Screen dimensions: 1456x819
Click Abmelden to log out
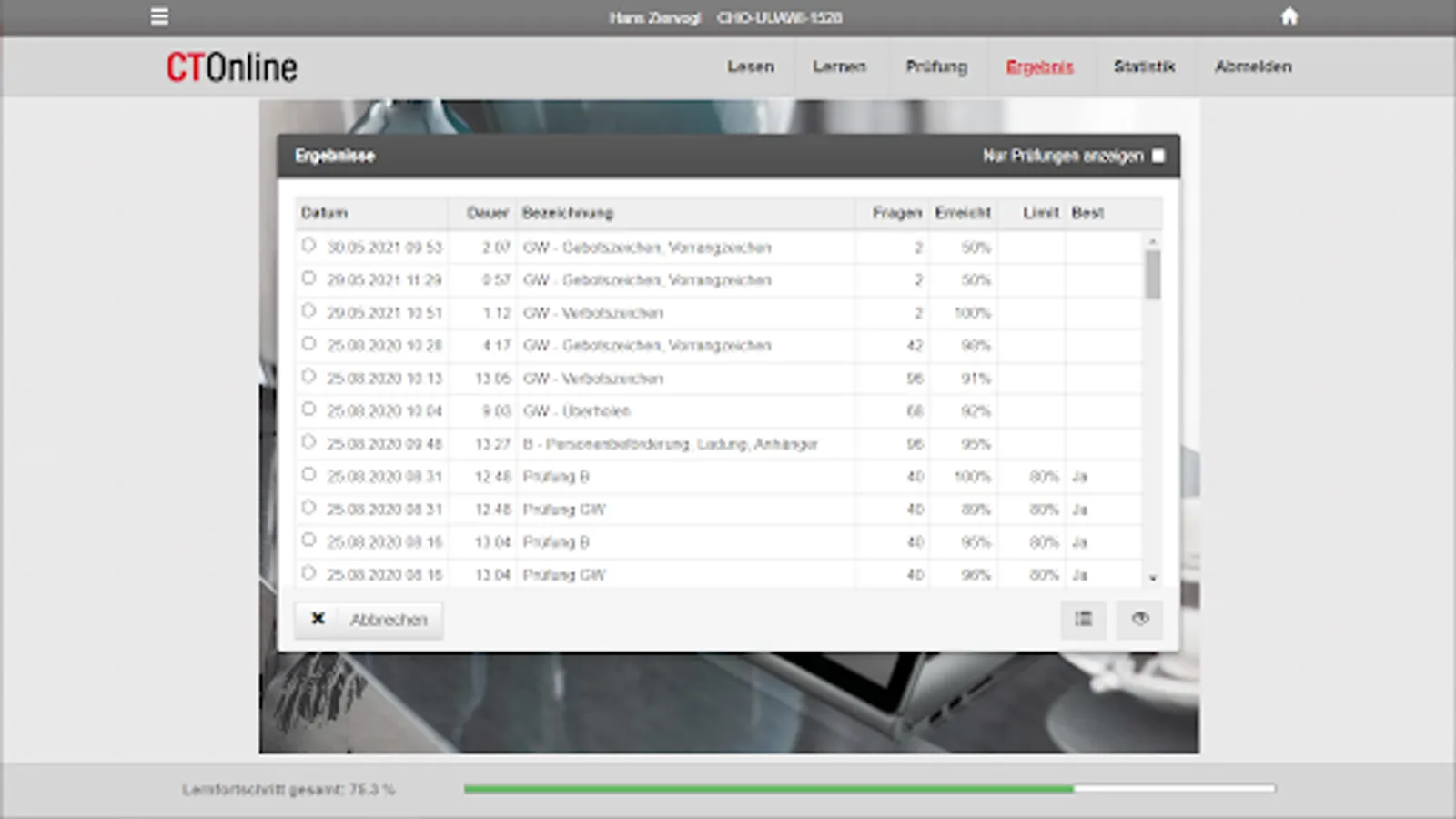pos(1253,66)
